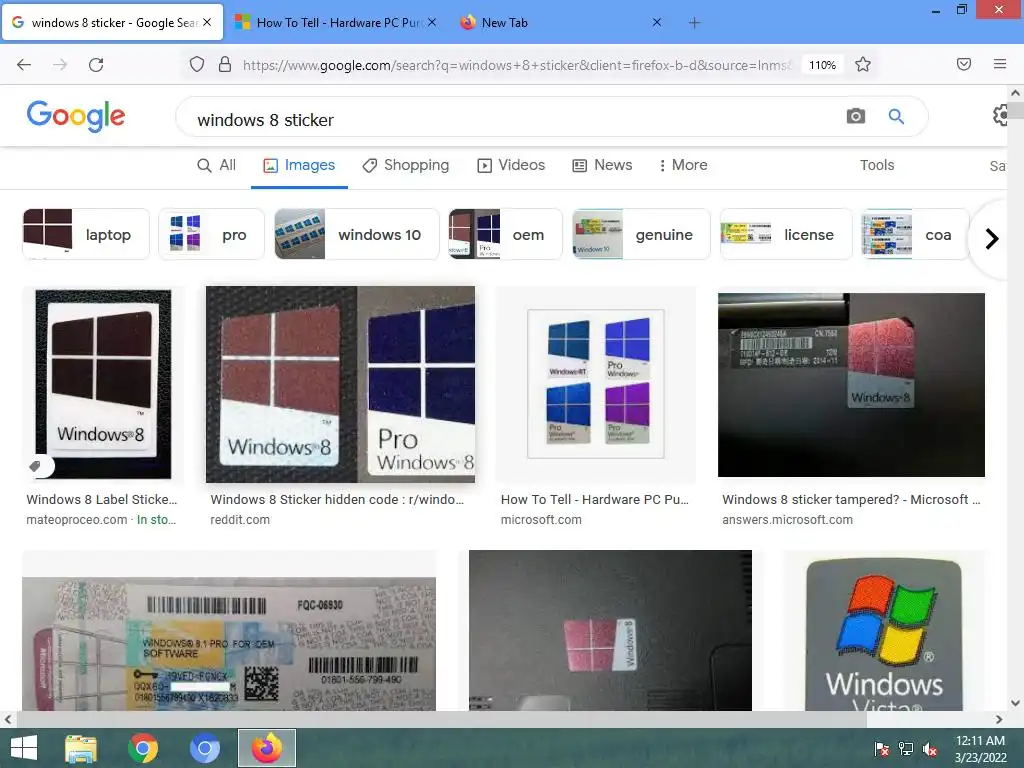Click the taskbar clock showing 12:11 AM

point(980,748)
